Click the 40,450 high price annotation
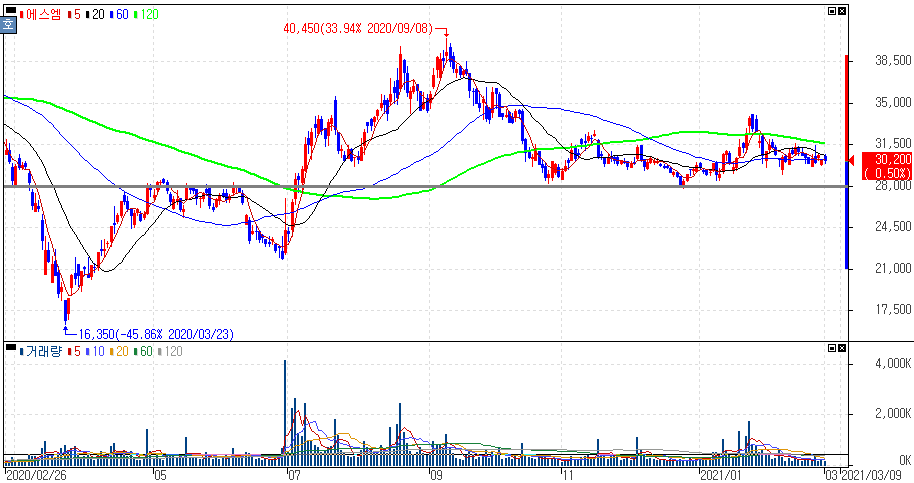This screenshot has width=914, height=483. 358,29
